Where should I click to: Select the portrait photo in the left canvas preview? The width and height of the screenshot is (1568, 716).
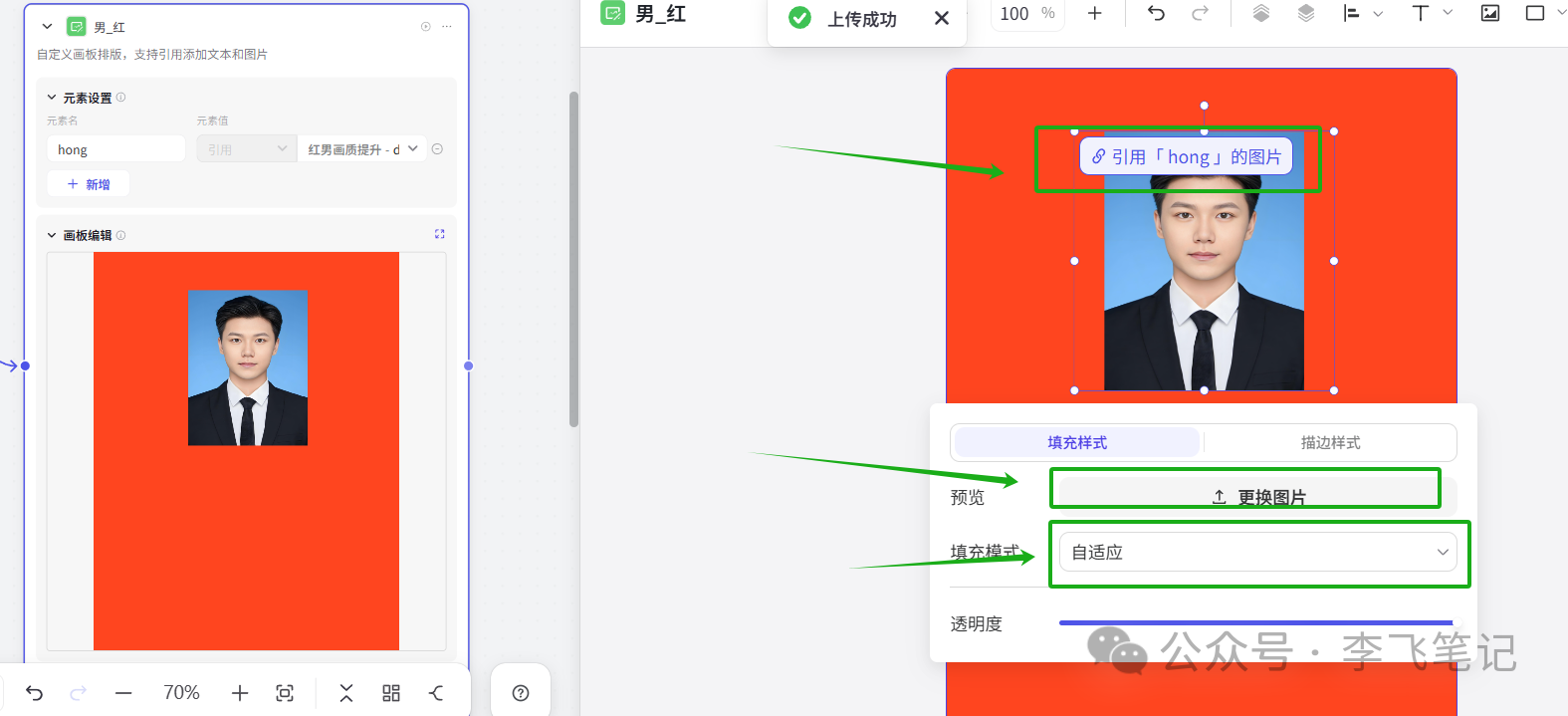point(248,367)
